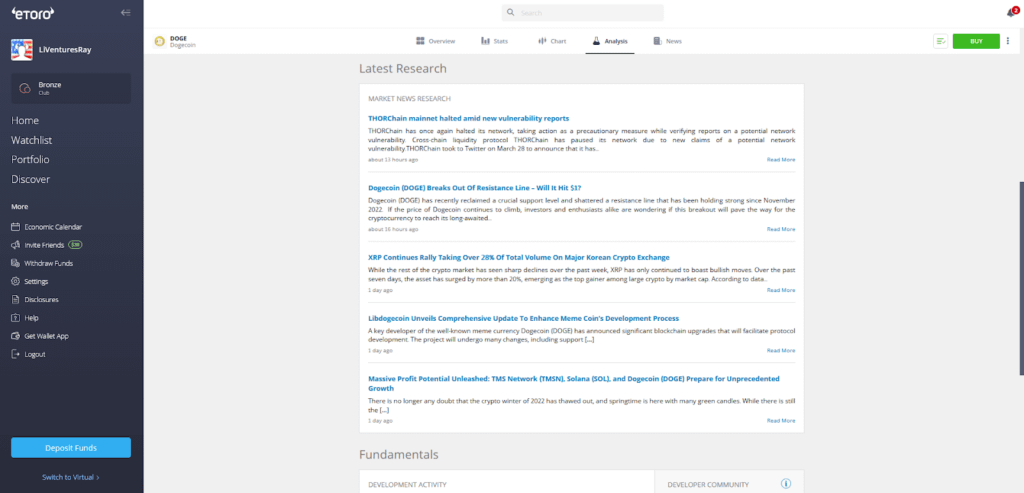Open Settings from the sidebar
Image resolution: width=1024 pixels, height=493 pixels.
pos(36,282)
